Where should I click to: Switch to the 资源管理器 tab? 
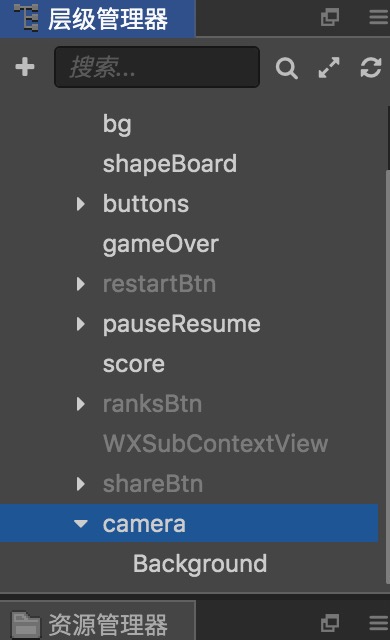coord(98,622)
